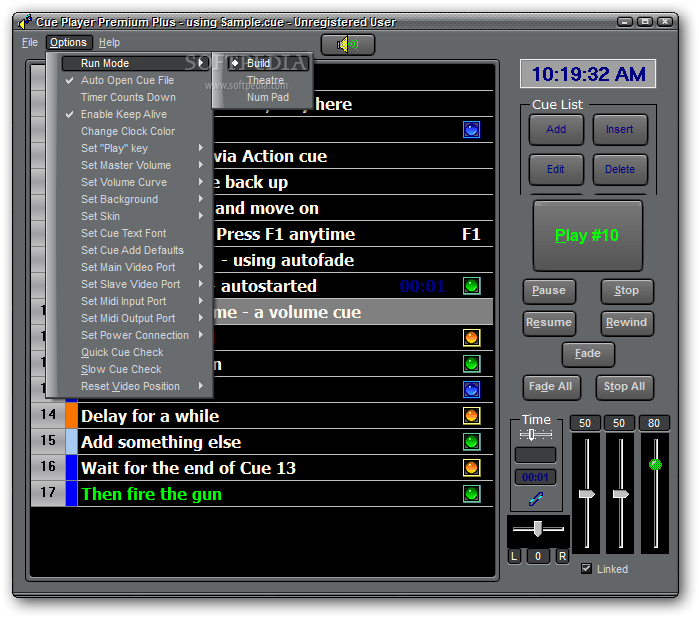This screenshot has width=699, height=618.
Task: Click the Resume button
Action: (549, 322)
